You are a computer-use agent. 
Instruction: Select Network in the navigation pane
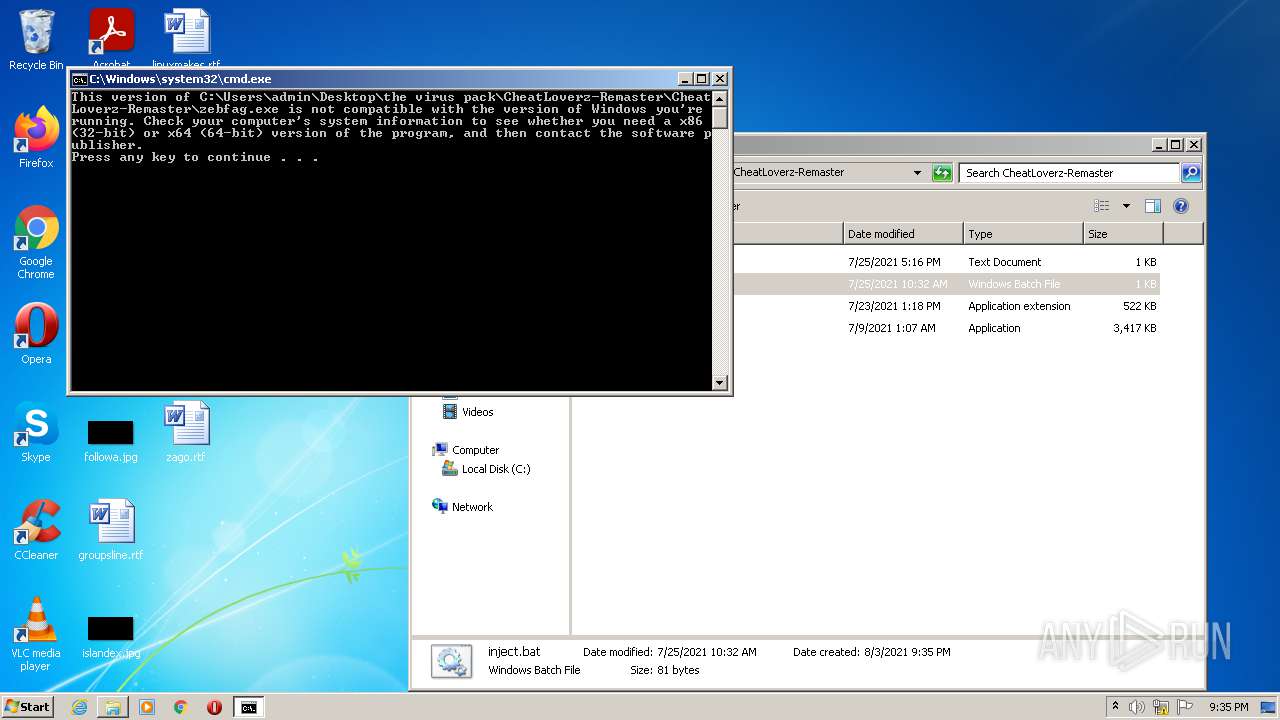pos(472,507)
